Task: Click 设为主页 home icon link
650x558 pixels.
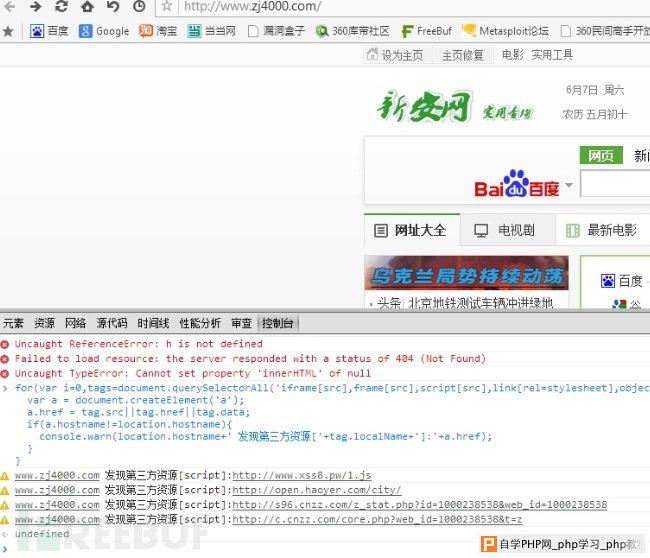Action: [394, 55]
